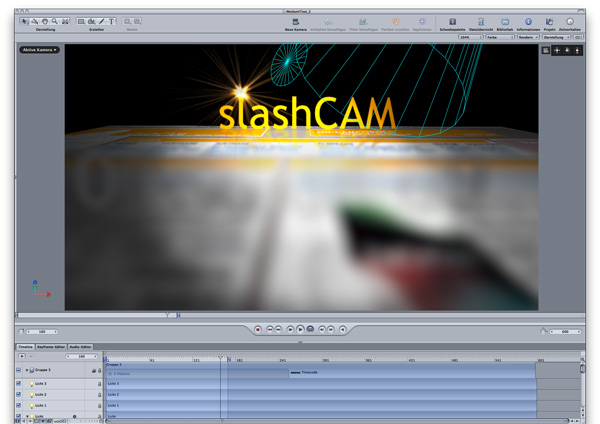Collapse the bottom Licht row triangle

point(27,416)
